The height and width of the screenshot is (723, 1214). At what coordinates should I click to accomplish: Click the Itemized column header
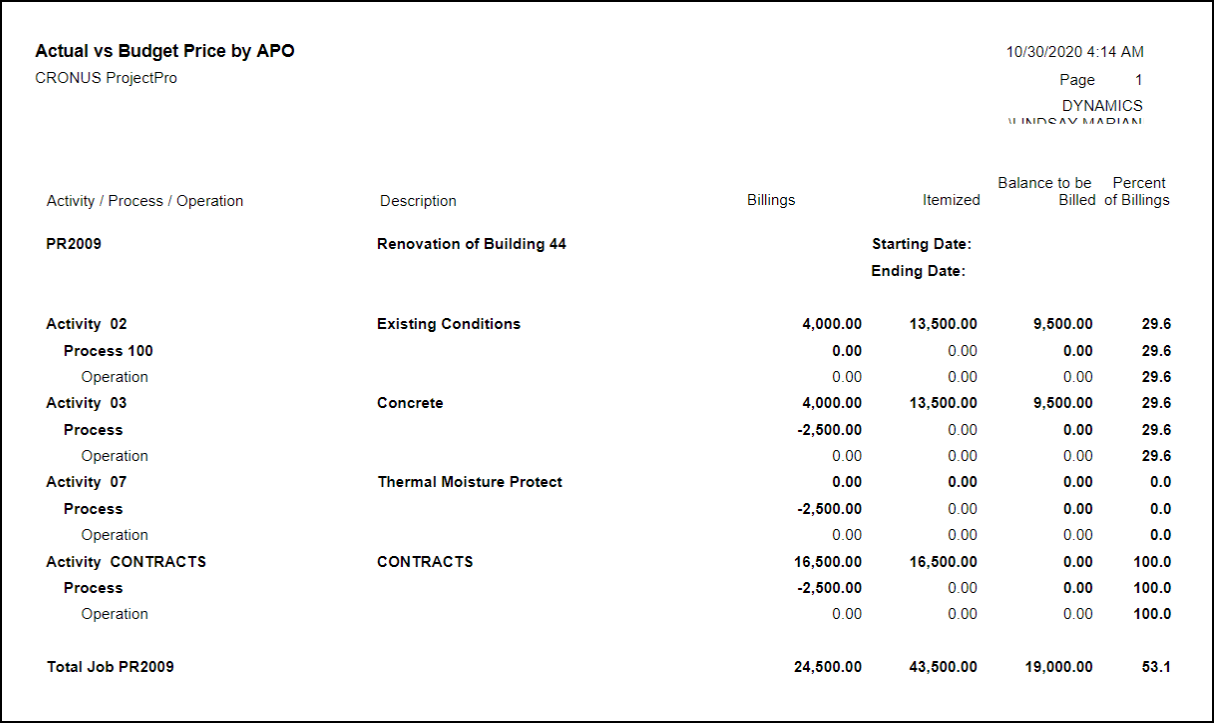pyautogui.click(x=950, y=200)
